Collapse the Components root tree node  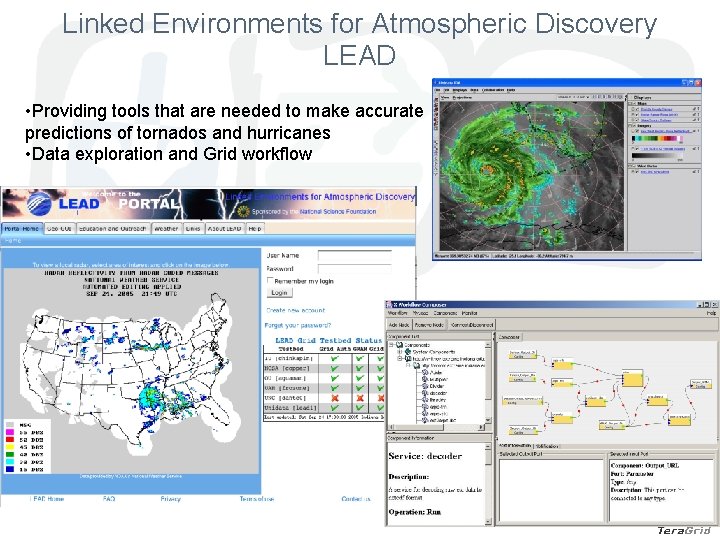(391, 344)
